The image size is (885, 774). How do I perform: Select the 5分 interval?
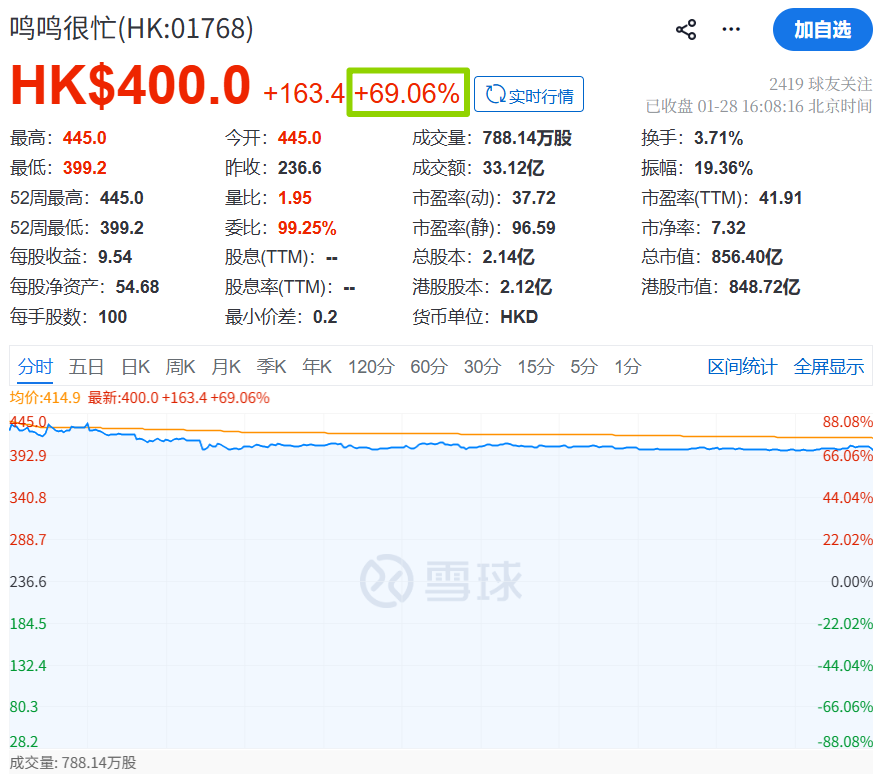point(585,367)
